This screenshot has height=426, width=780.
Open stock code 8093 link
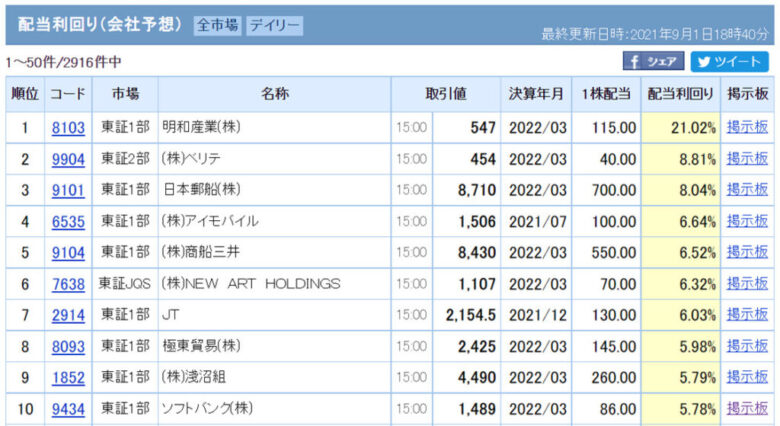coord(68,346)
